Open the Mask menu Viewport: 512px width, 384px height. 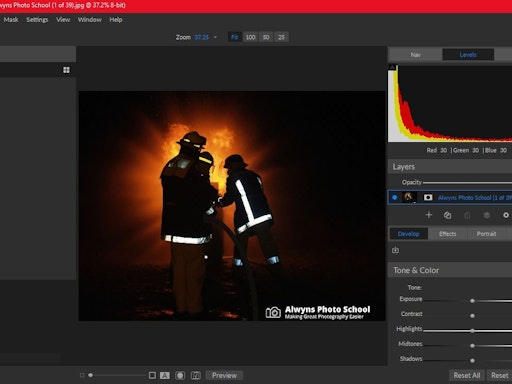[x=11, y=20]
